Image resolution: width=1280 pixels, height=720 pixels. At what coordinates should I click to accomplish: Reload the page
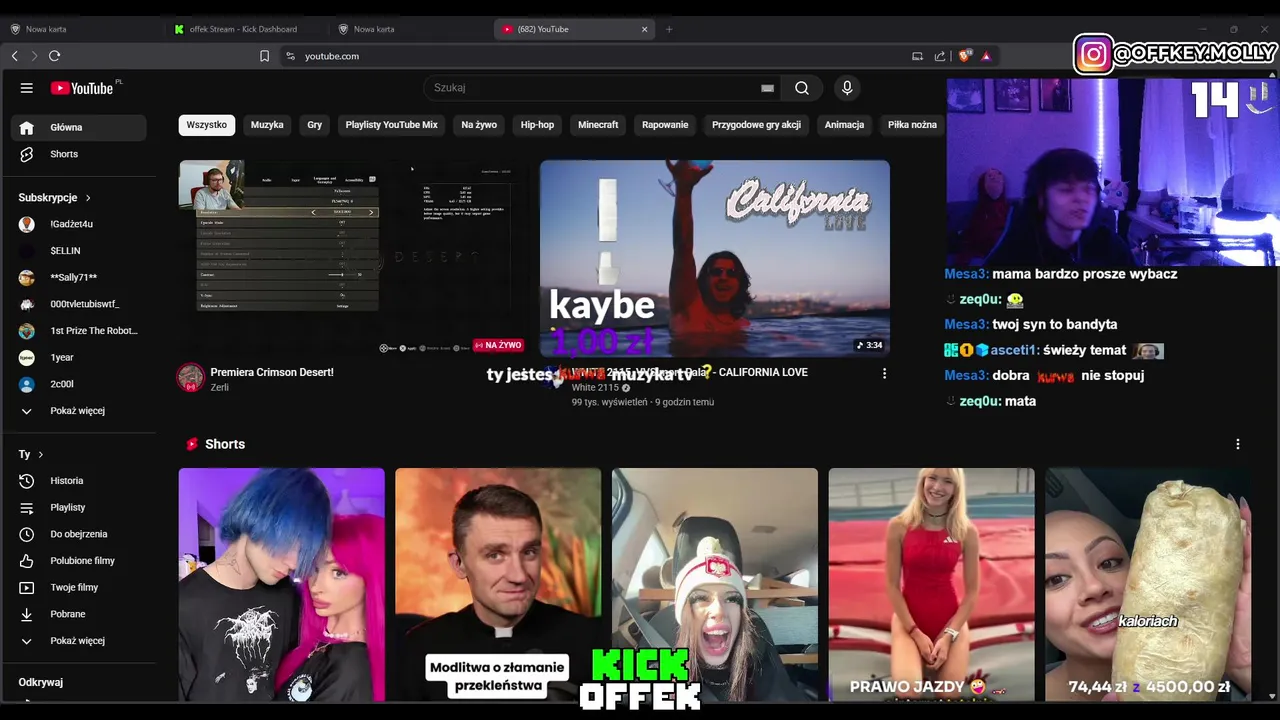[55, 56]
